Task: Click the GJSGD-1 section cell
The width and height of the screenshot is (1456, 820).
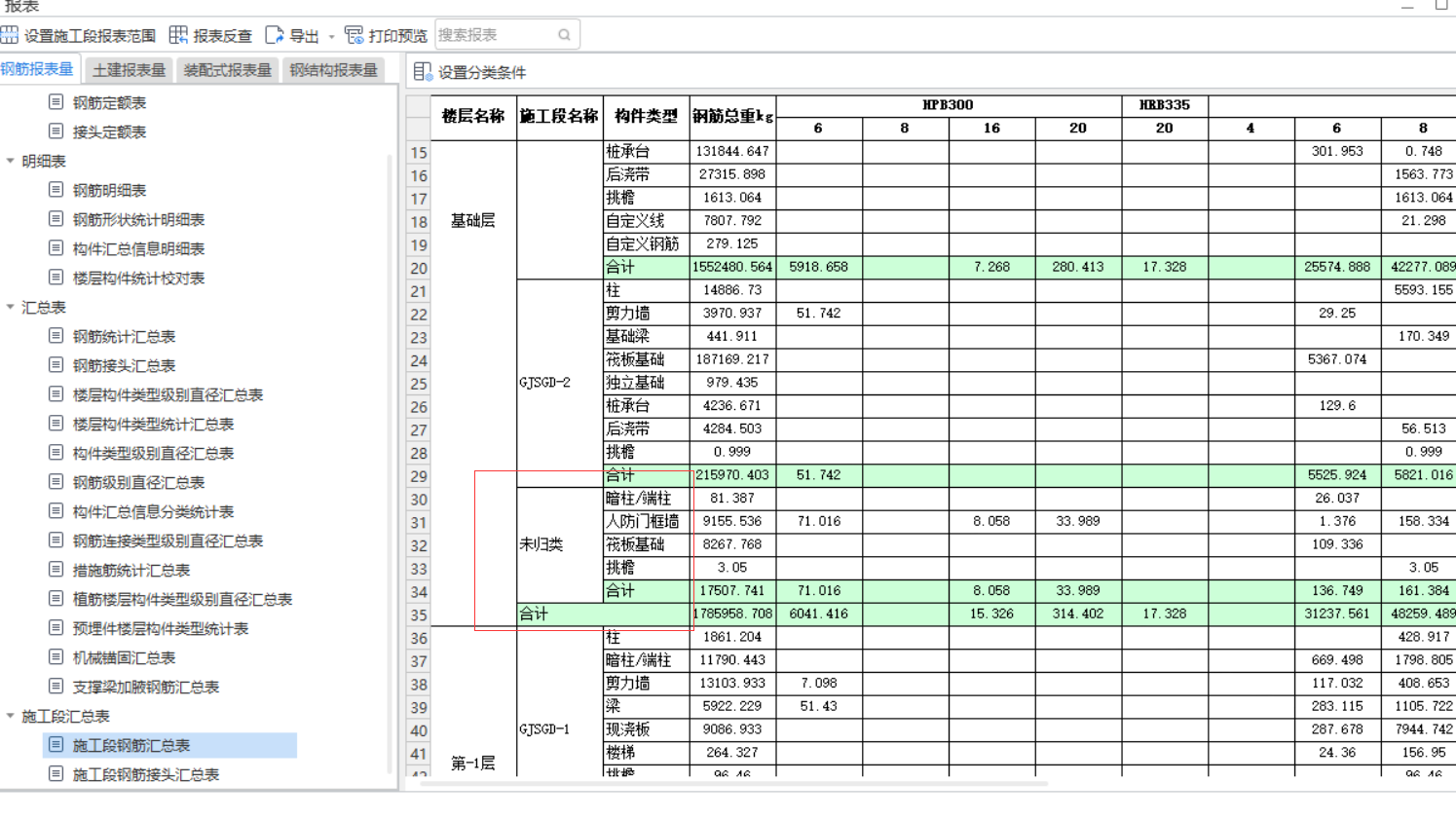Action: coord(559,729)
